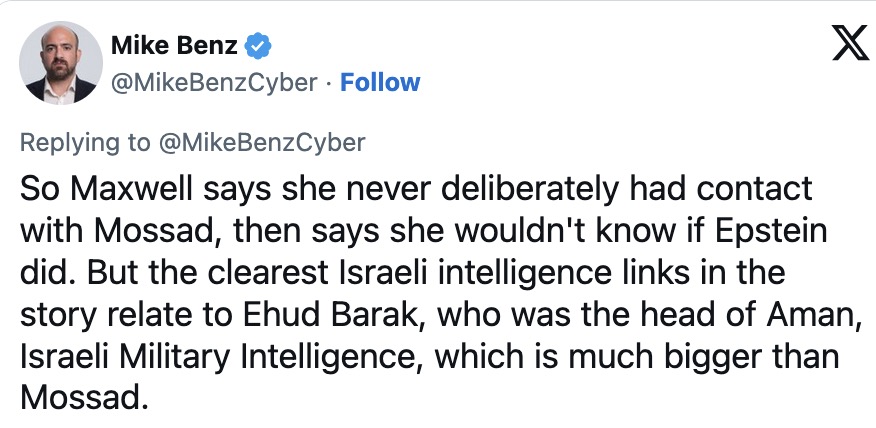Click the blue verified badge icon
This screenshot has height=428, width=876.
259,46
